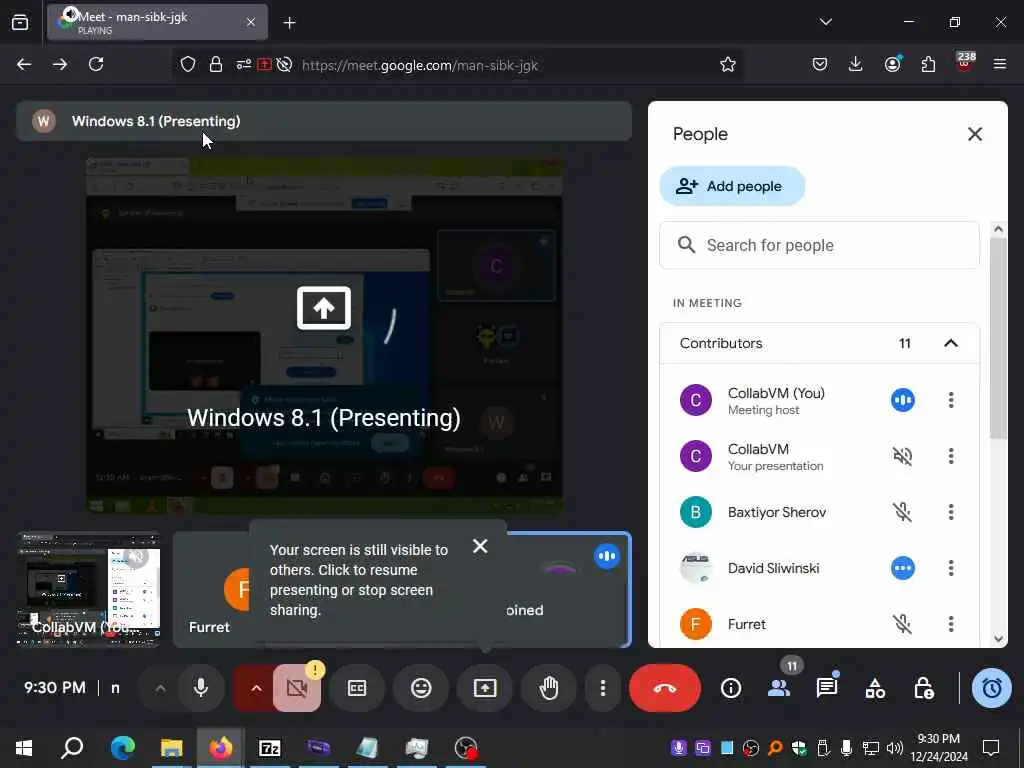
Task: Click the red screen sharing indicator
Action: (264, 64)
